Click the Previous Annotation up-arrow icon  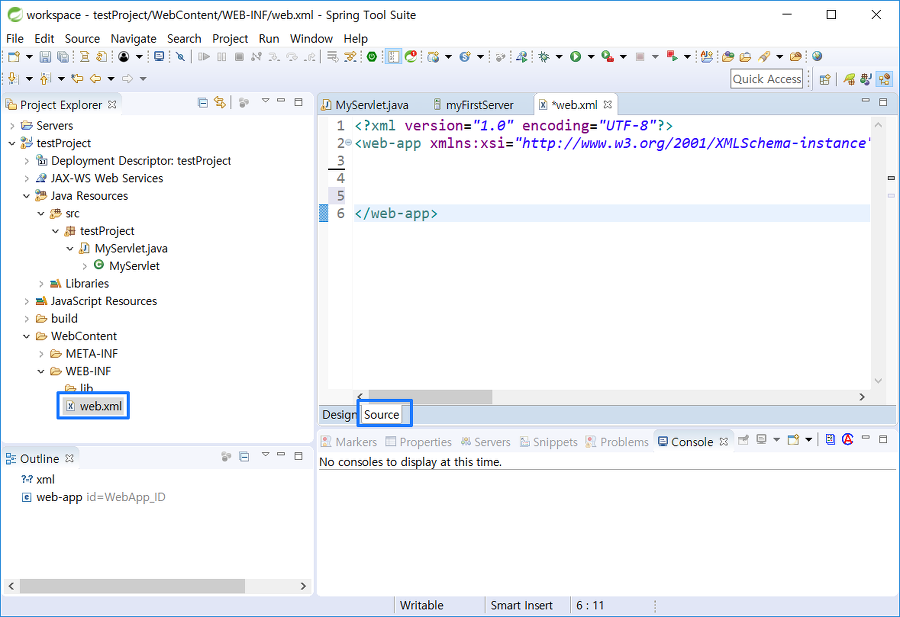(x=45, y=79)
